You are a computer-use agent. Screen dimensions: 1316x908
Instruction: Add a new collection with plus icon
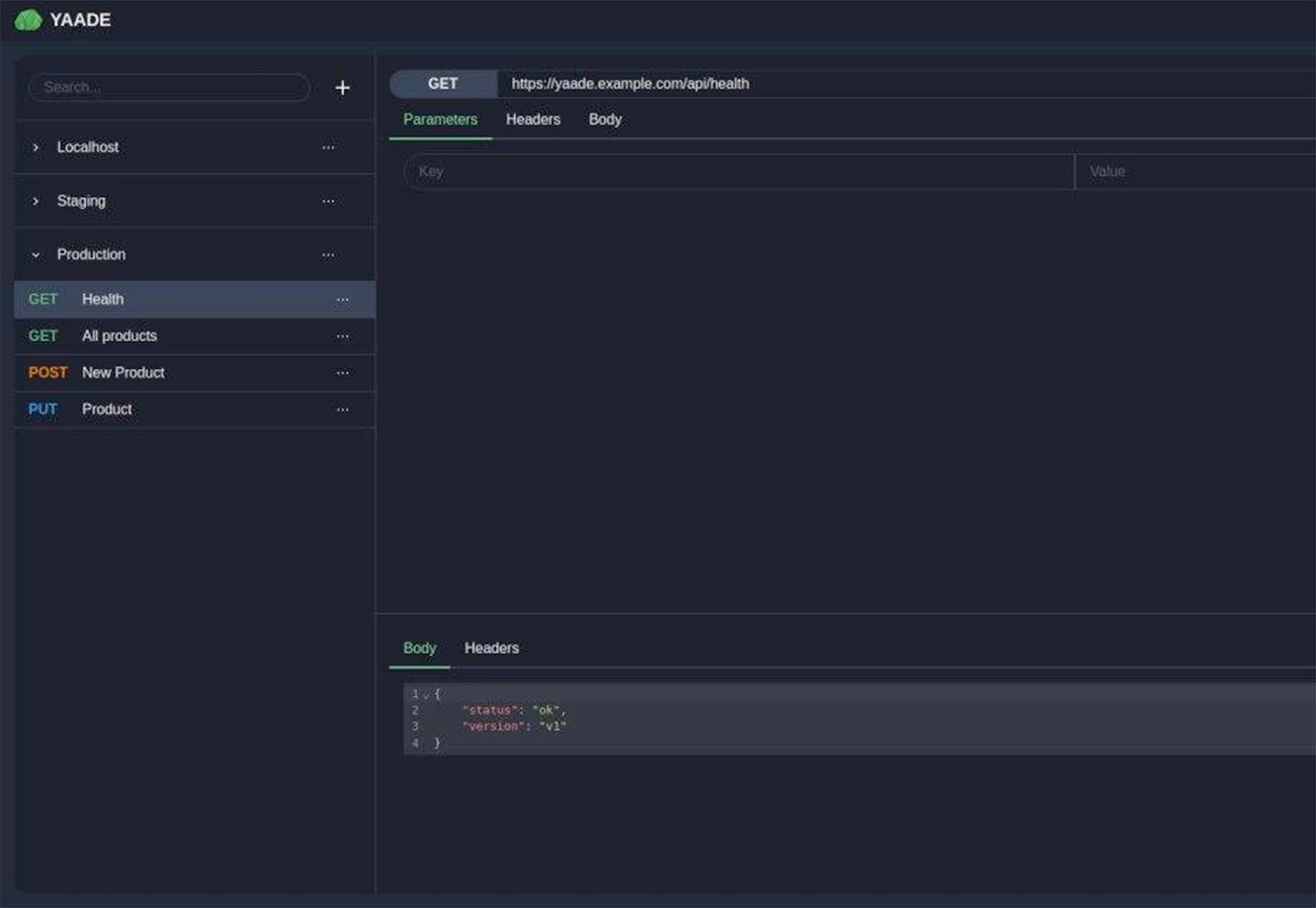pos(342,88)
